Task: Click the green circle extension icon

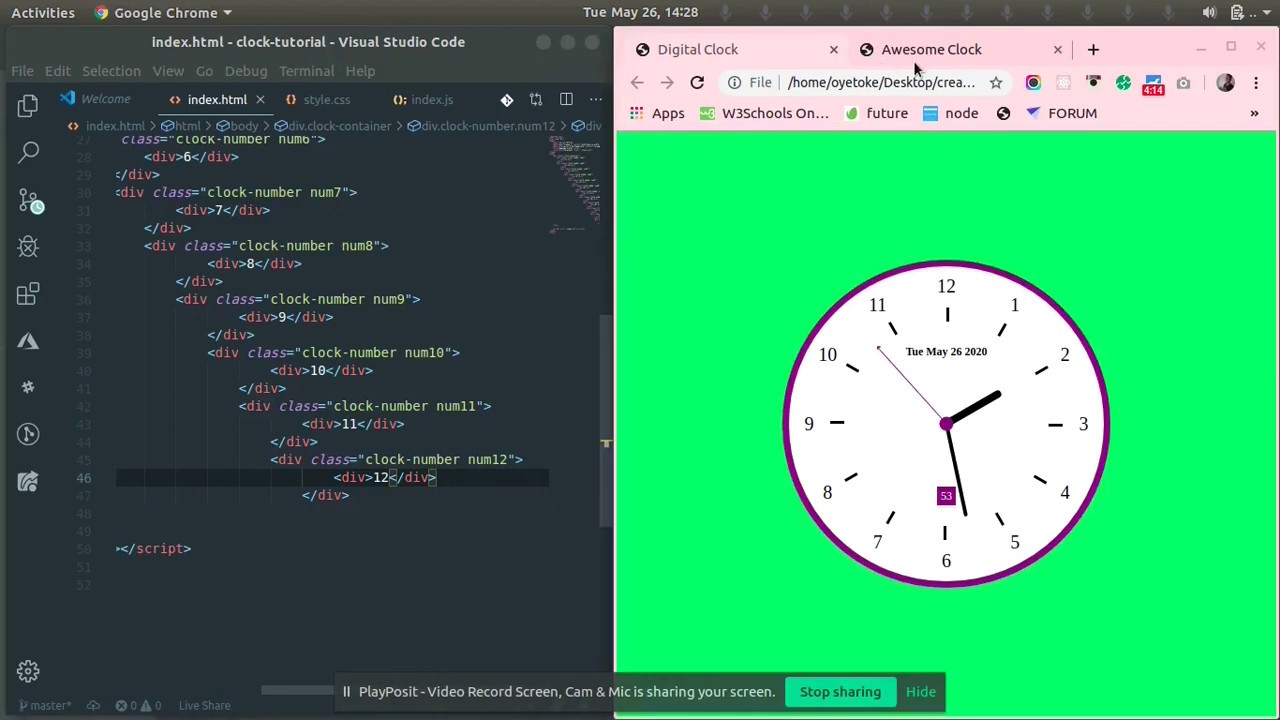Action: (x=1123, y=83)
